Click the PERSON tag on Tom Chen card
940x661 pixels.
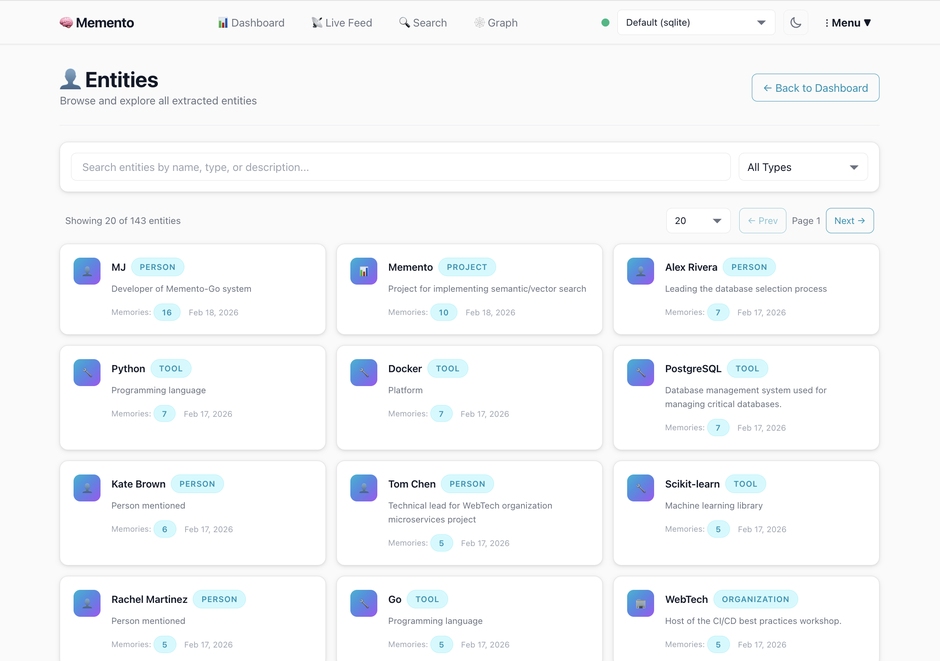pos(468,484)
